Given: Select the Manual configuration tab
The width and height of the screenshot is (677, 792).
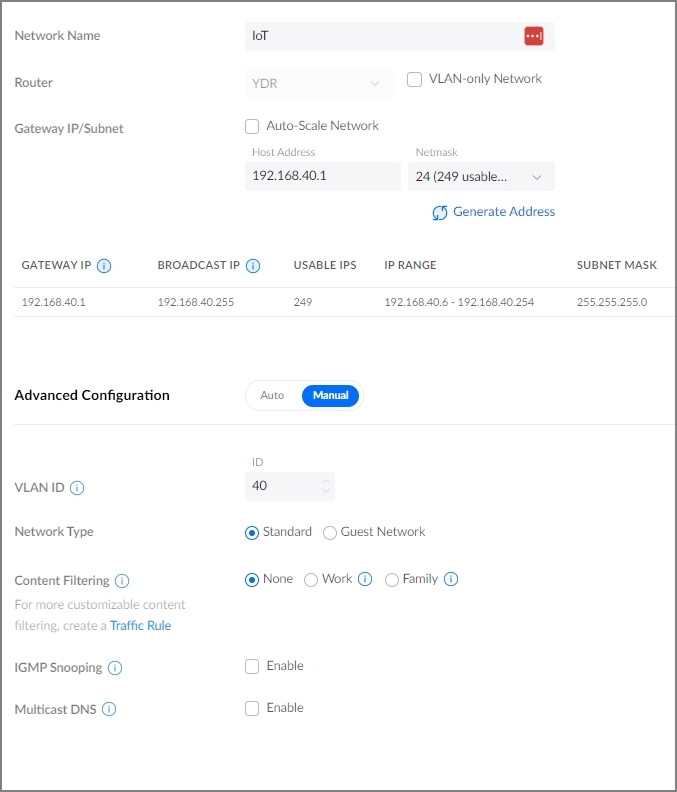Looking at the screenshot, I should tap(330, 396).
